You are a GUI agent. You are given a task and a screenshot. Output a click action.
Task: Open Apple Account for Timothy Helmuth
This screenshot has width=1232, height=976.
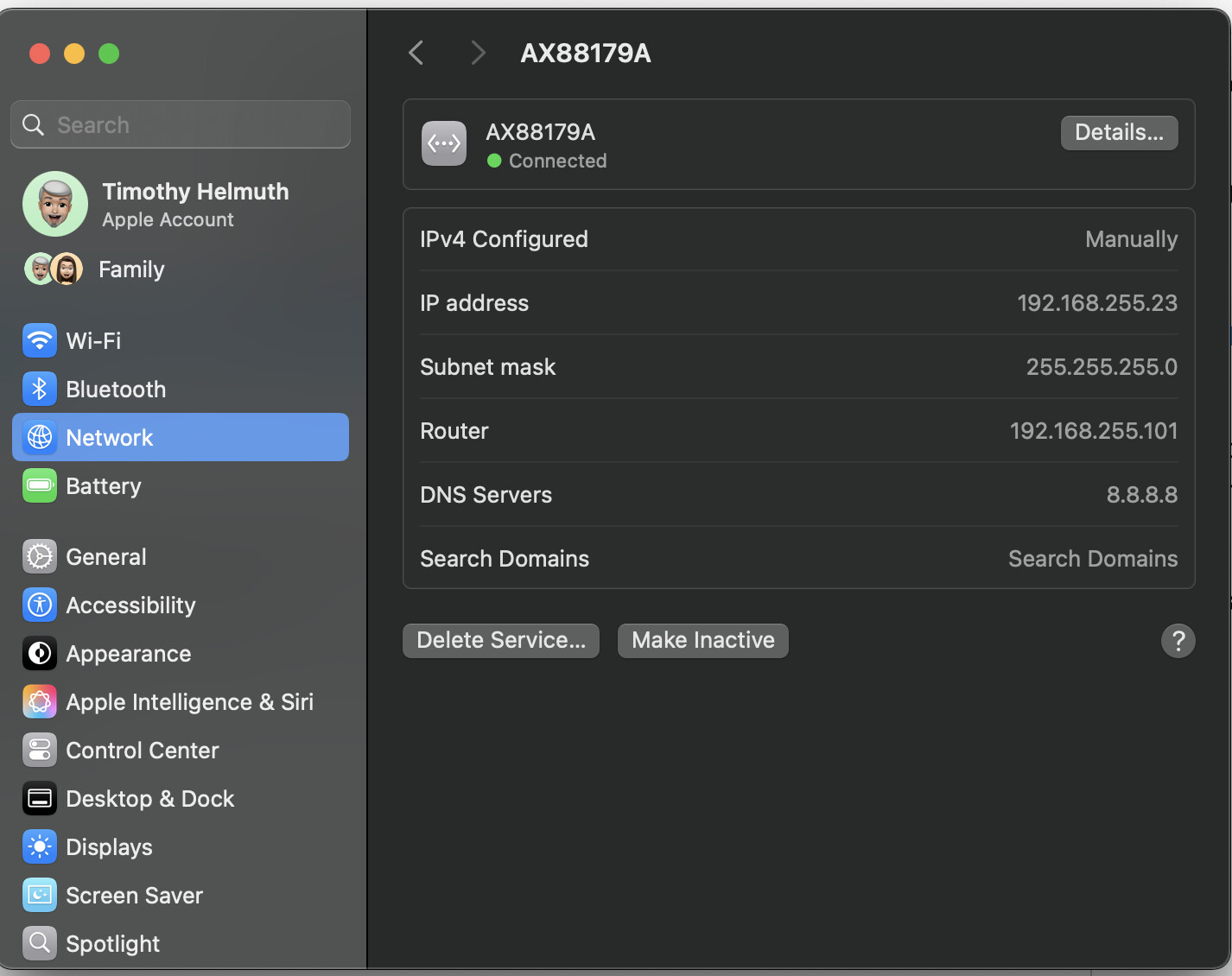click(181, 204)
